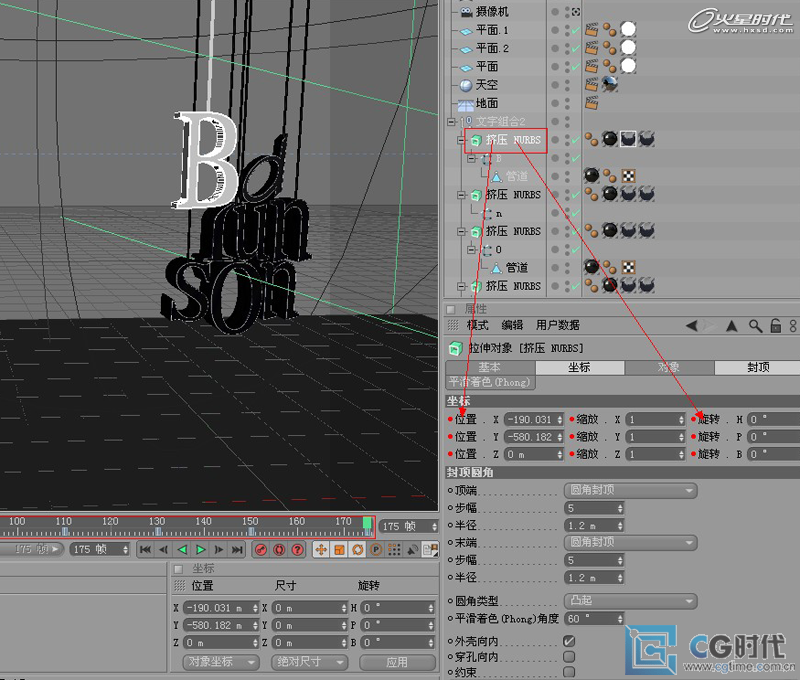
Task: Open the timeline options page icon
Action: [430, 549]
